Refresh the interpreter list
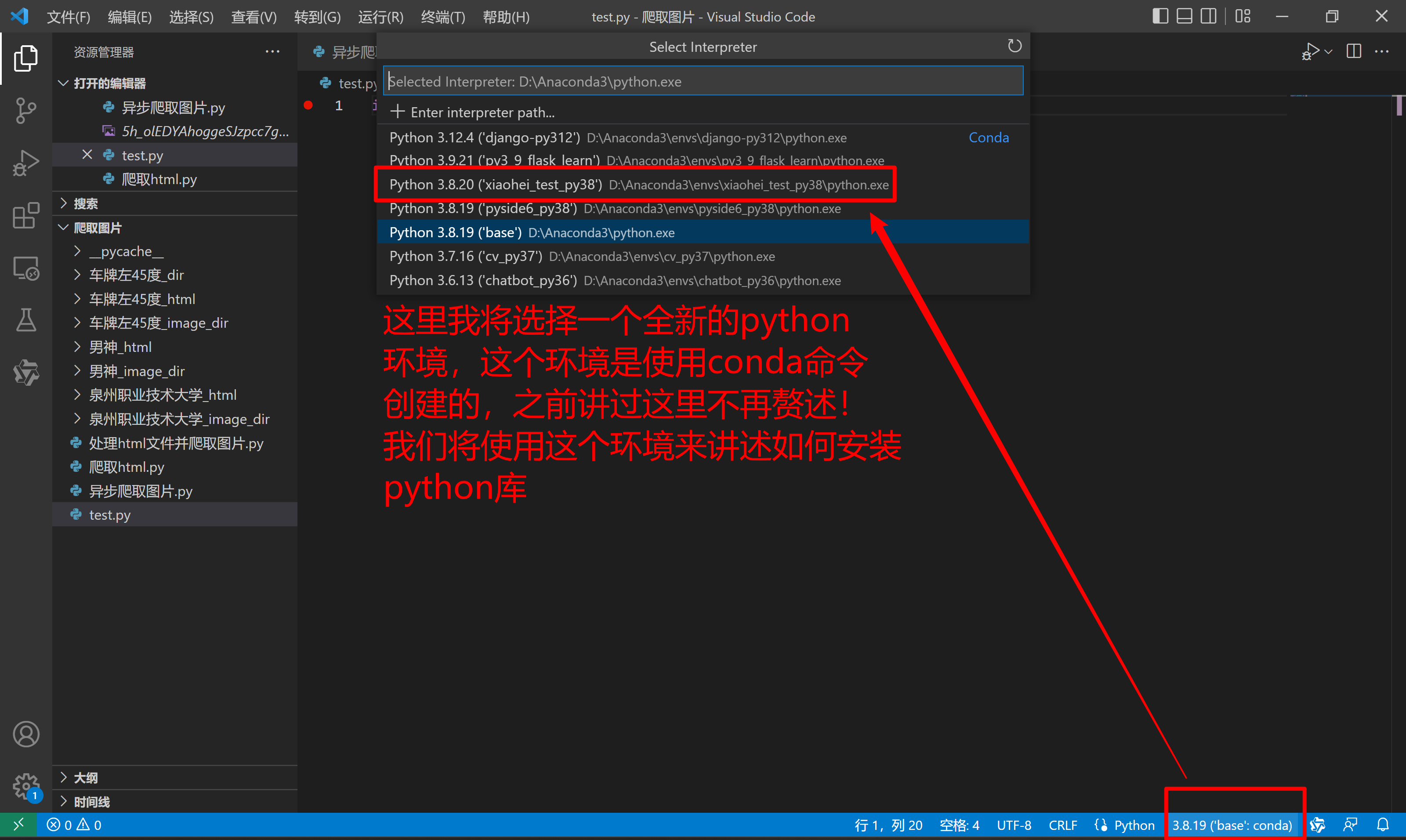 point(1015,47)
